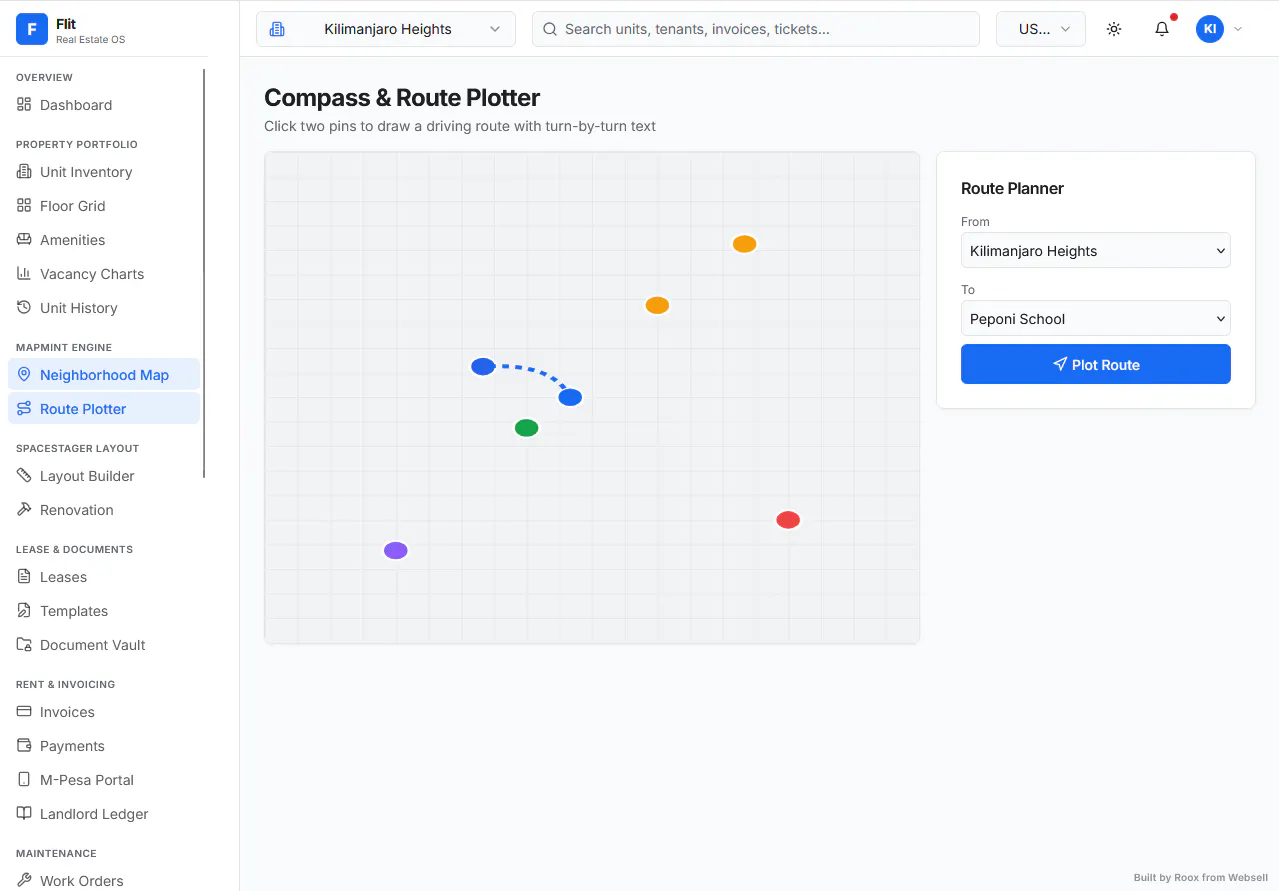Open notifications bell
This screenshot has height=891, width=1279.
click(x=1162, y=29)
